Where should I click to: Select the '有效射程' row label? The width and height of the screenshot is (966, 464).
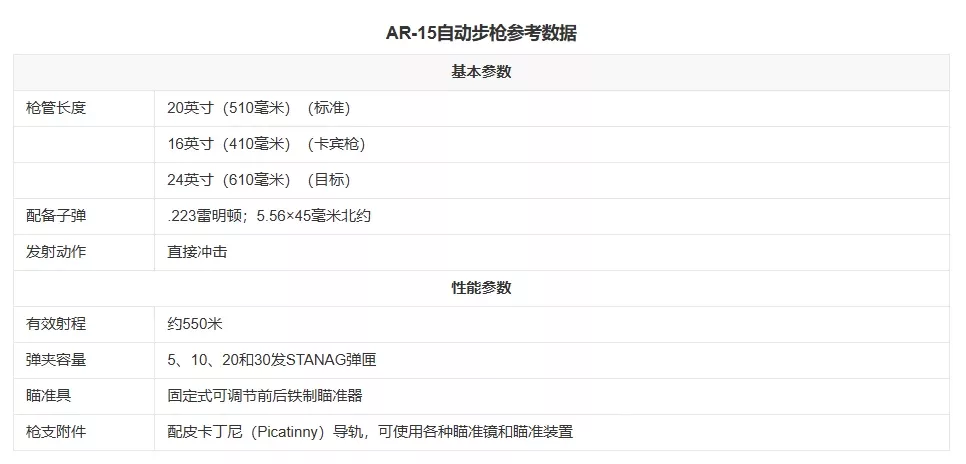coord(56,324)
